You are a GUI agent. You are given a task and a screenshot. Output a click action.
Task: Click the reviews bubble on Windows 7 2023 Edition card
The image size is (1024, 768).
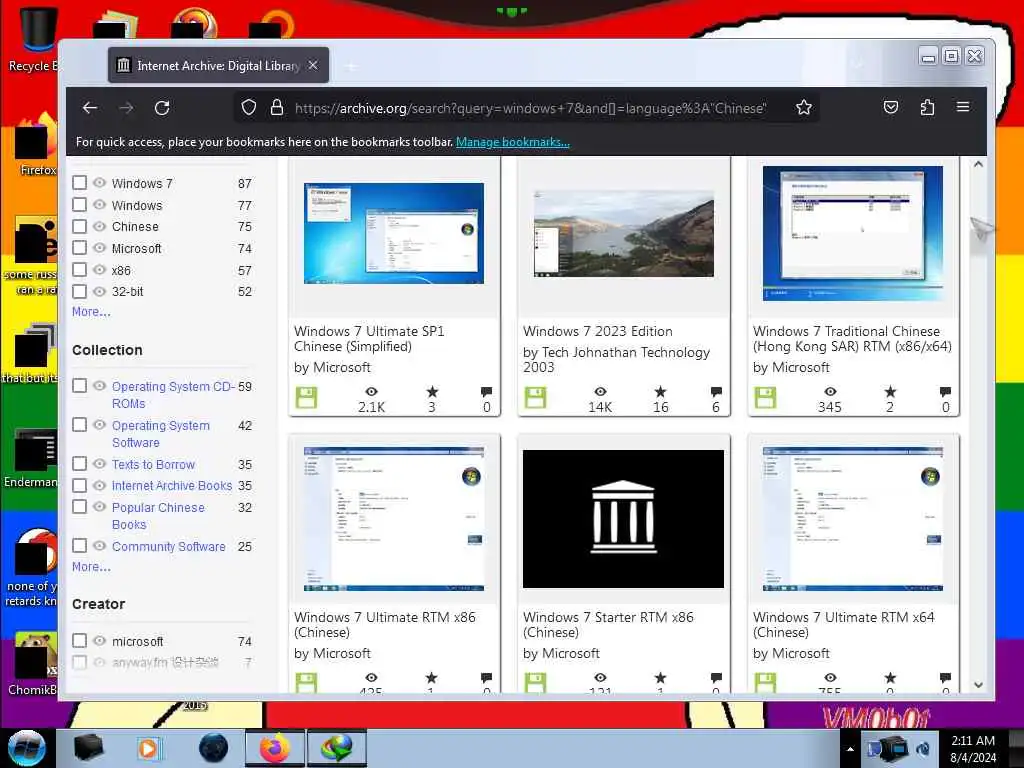[716, 392]
